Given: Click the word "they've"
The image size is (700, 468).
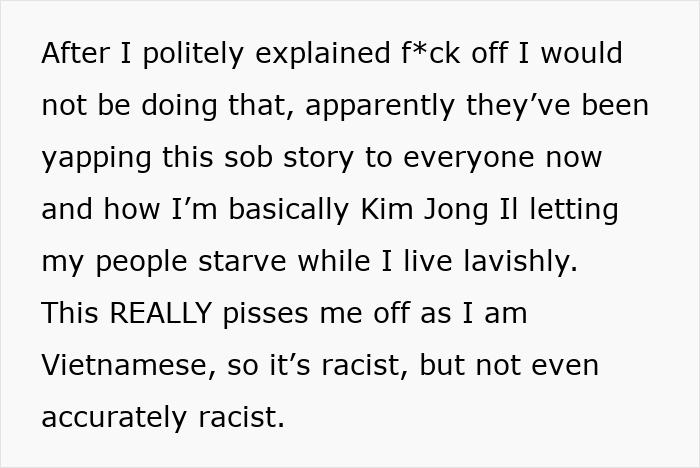Looking at the screenshot, I should (518, 106).
